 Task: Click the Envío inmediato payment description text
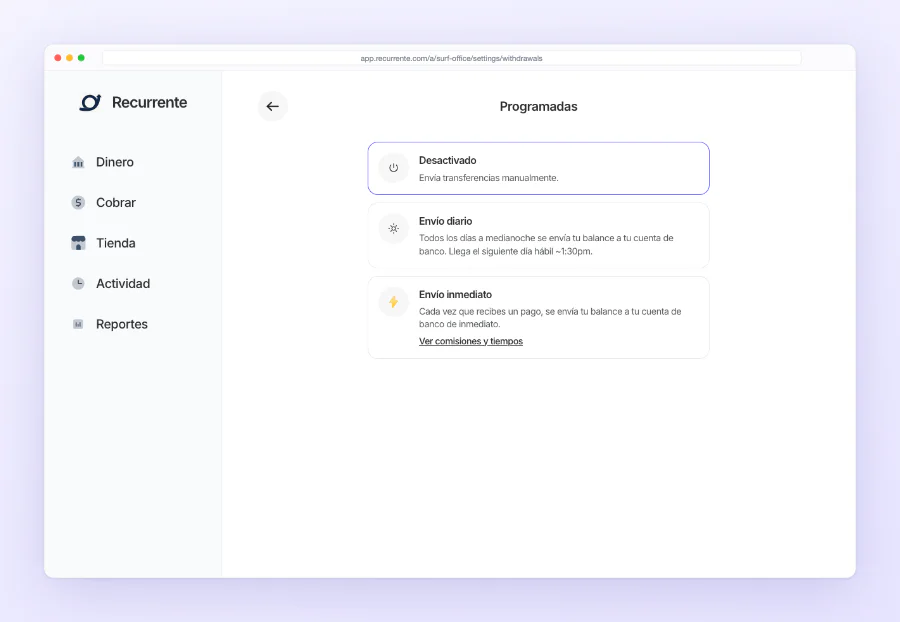(550, 318)
